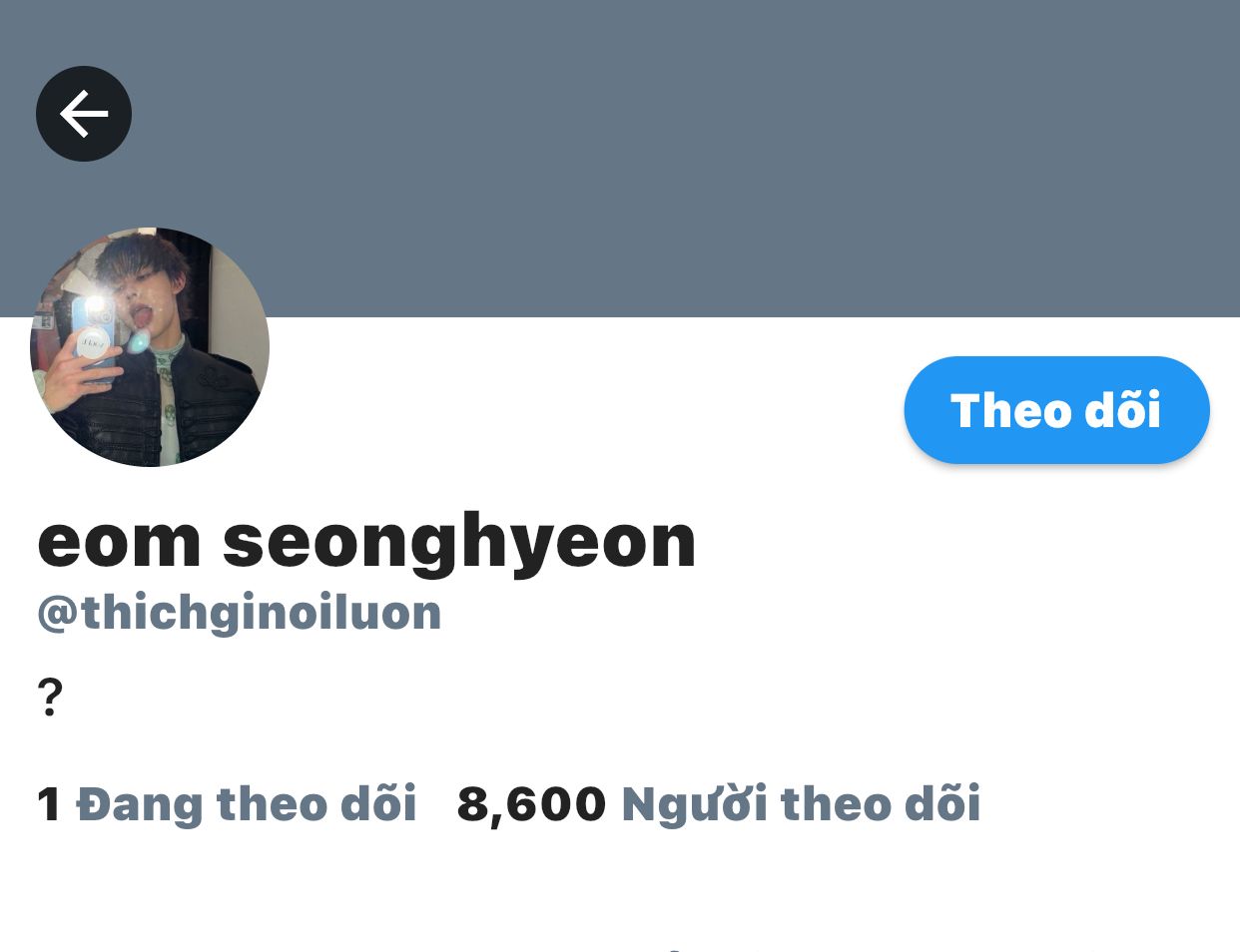This screenshot has width=1240, height=952.
Task: Click the word Đang in the following label
Action: [140, 804]
